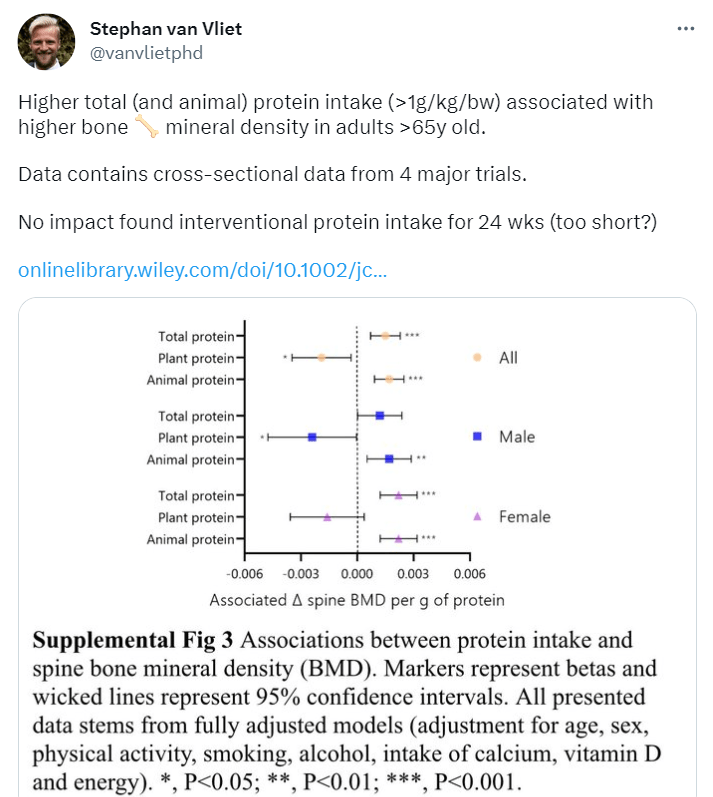Click the purple Female Plant protein data point

point(327,517)
